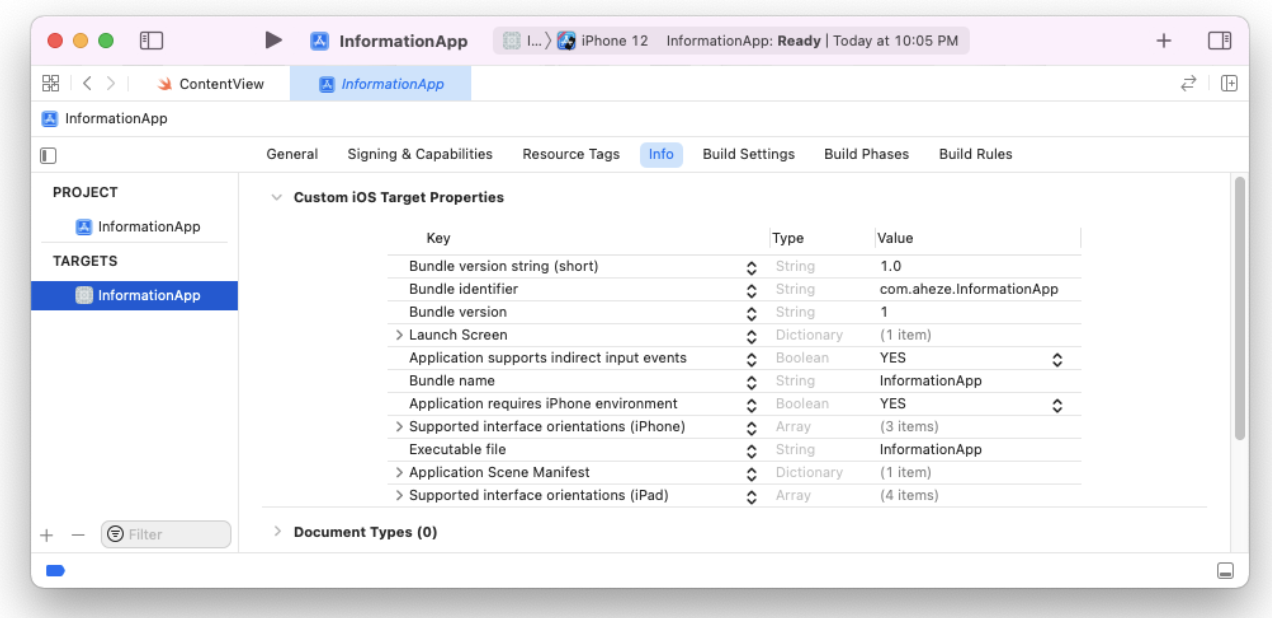Viewport: 1272px width, 618px height.
Task: Select the Info tab
Action: [661, 154]
